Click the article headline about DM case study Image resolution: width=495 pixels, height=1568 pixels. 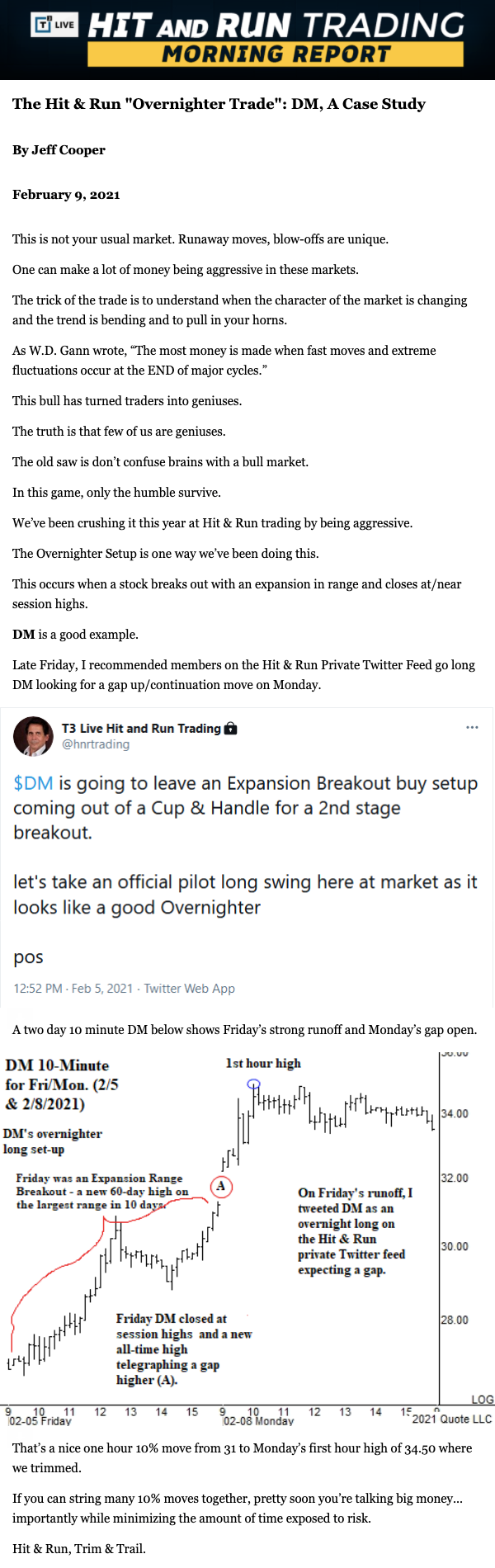tap(219, 104)
